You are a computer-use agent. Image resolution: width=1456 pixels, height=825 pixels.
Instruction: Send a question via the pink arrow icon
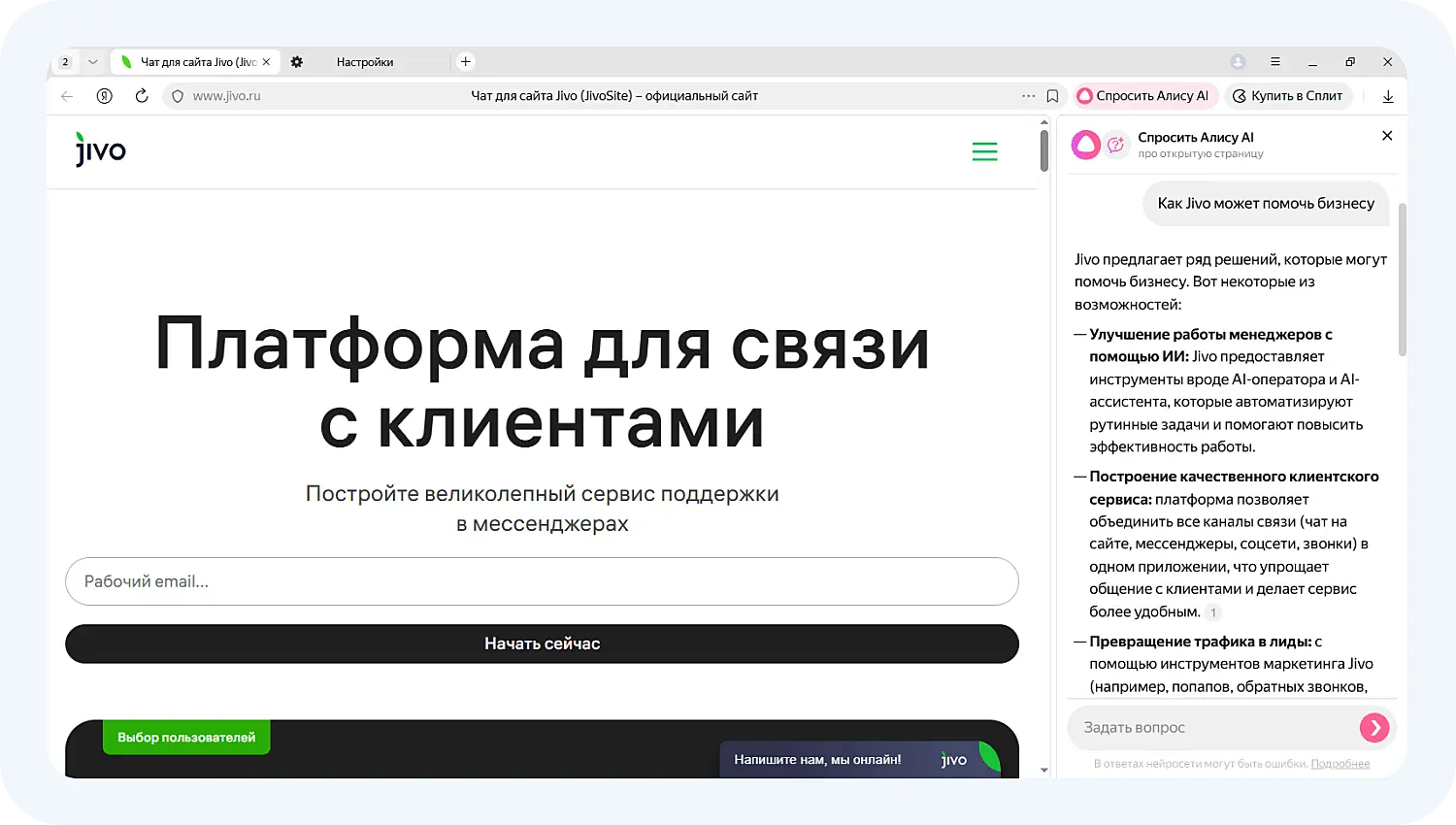pyautogui.click(x=1373, y=727)
